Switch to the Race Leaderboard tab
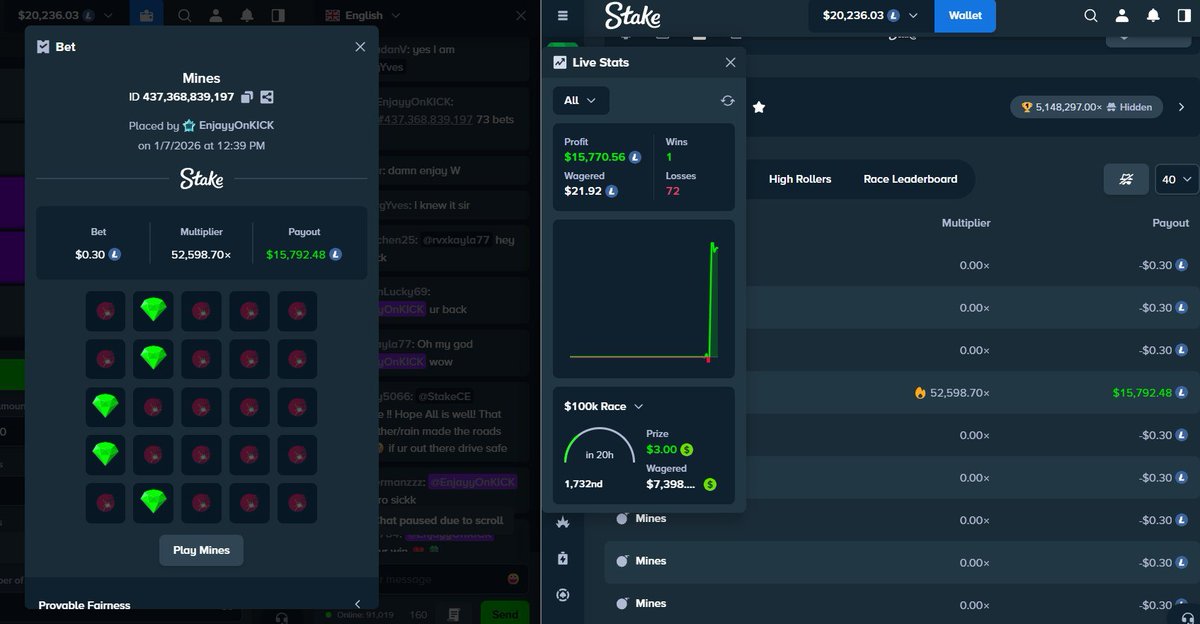Screen dimensions: 1200x624 pos(910,179)
